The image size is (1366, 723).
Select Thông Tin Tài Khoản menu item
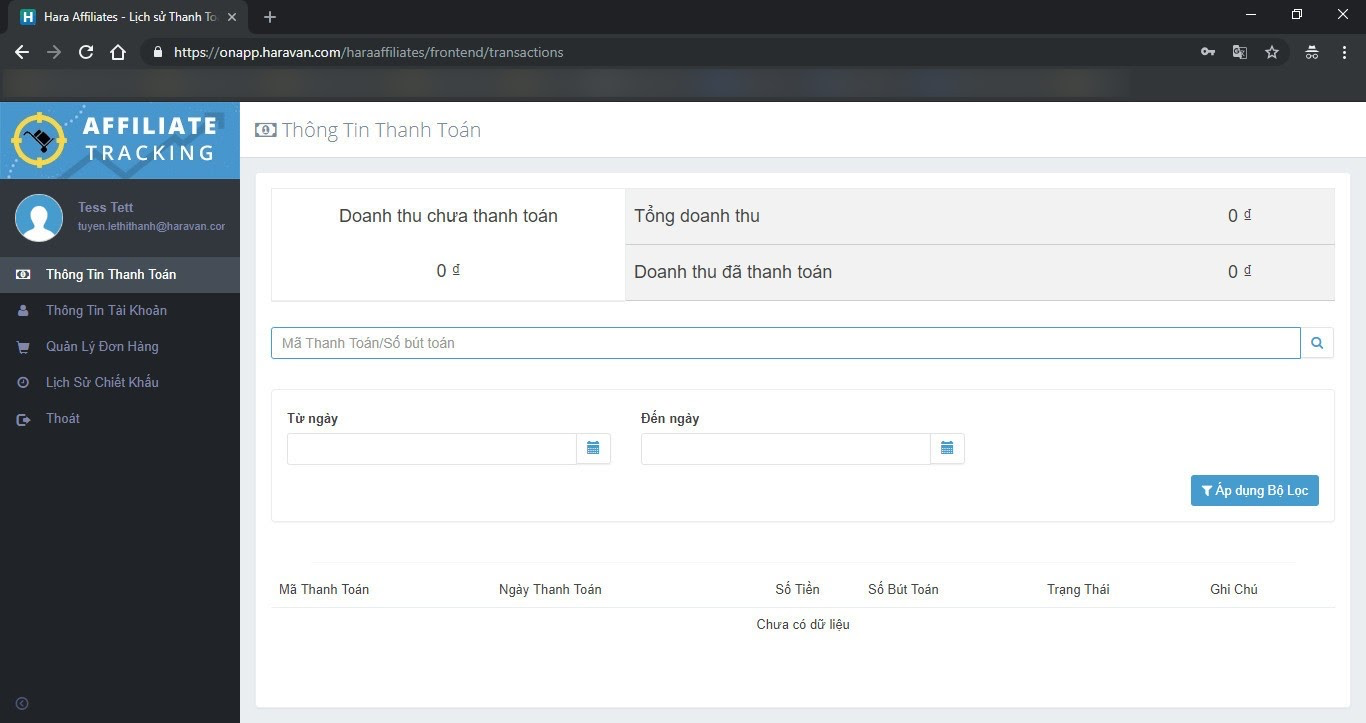[106, 310]
